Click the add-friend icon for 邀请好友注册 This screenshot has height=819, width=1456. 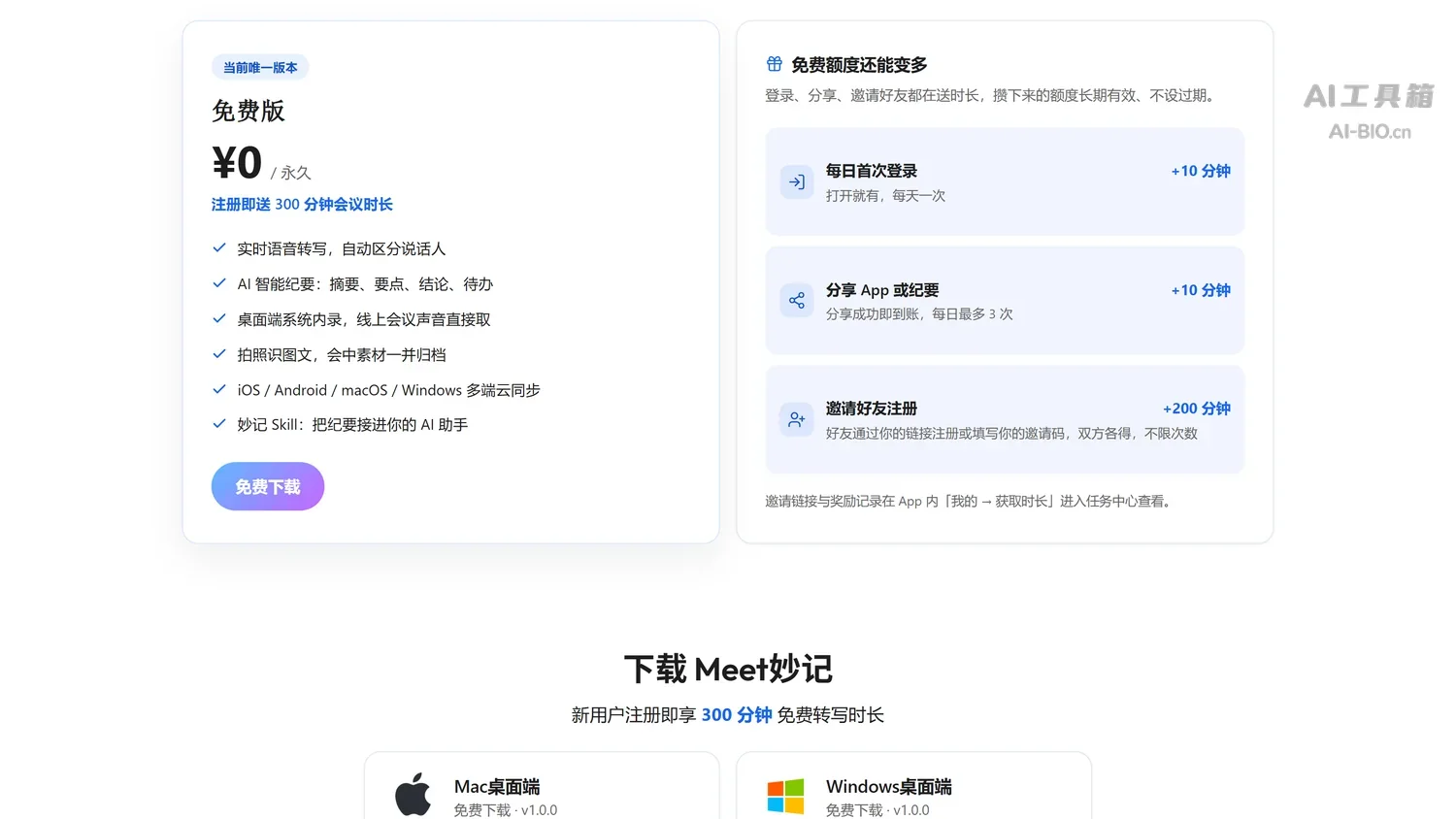tap(797, 419)
